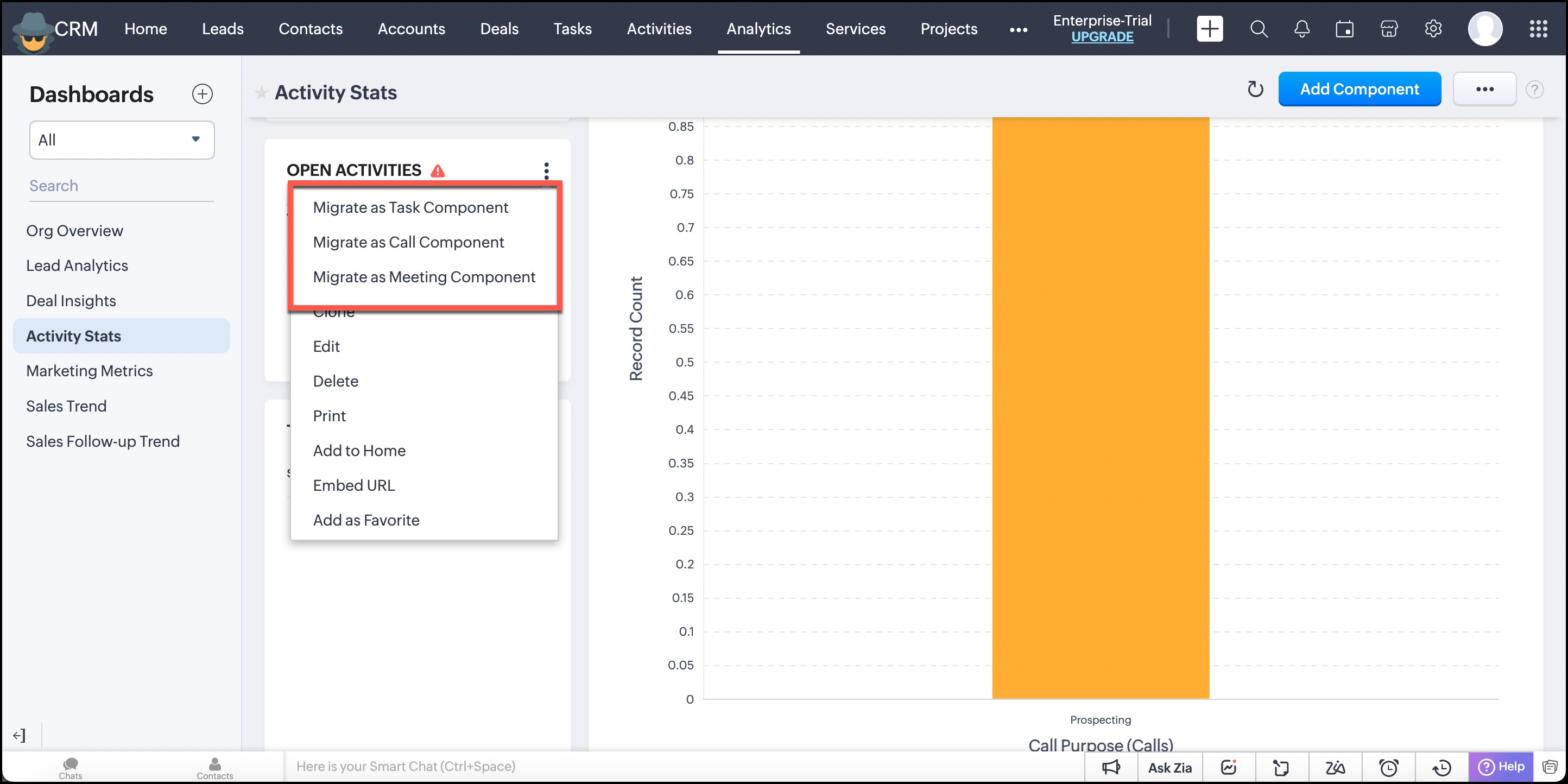The width and height of the screenshot is (1568, 784).
Task: Open the notifications bell
Action: coord(1301,29)
